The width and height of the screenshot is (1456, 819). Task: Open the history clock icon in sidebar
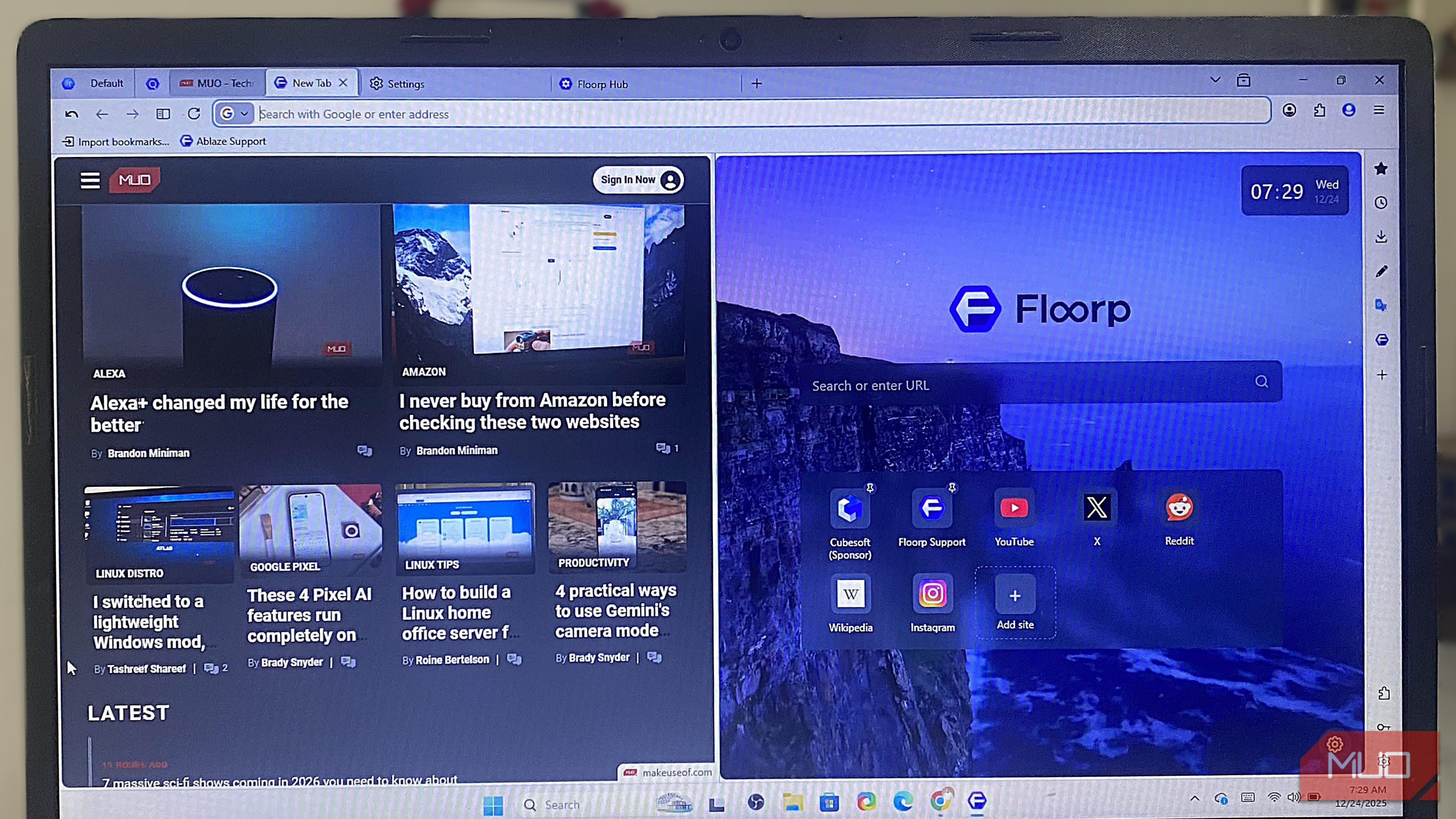tap(1381, 202)
